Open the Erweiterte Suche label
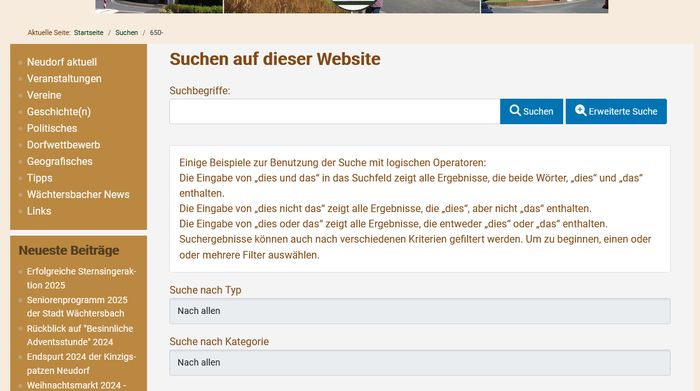Screen dimensions: 700x391 point(623,112)
